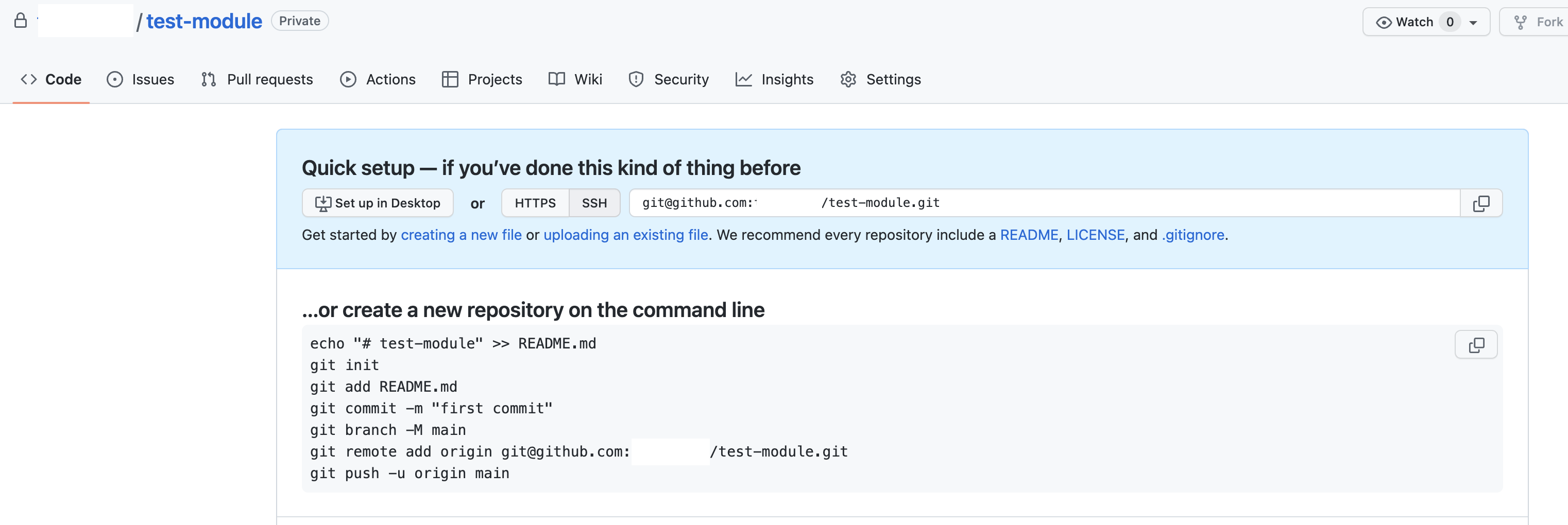Open the uploading an existing file link

[x=626, y=235]
